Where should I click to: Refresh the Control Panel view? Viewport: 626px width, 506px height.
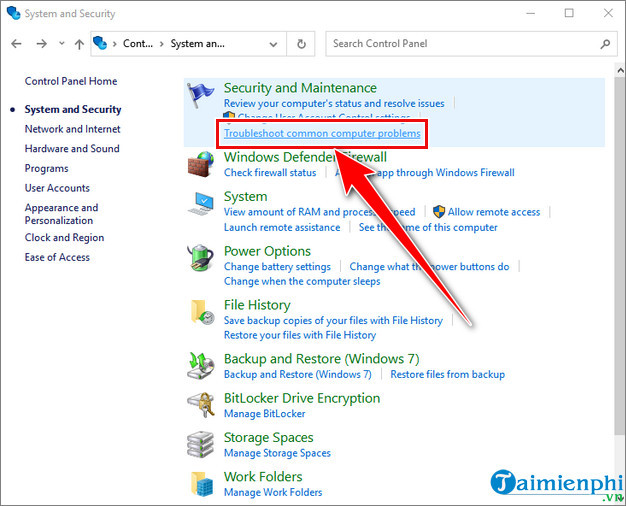[301, 44]
